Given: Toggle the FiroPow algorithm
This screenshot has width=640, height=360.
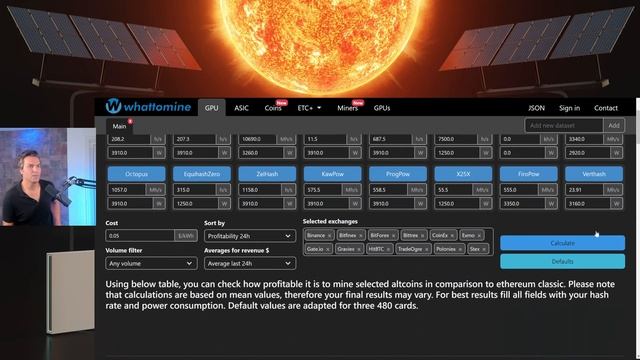Looking at the screenshot, I should 529,174.
